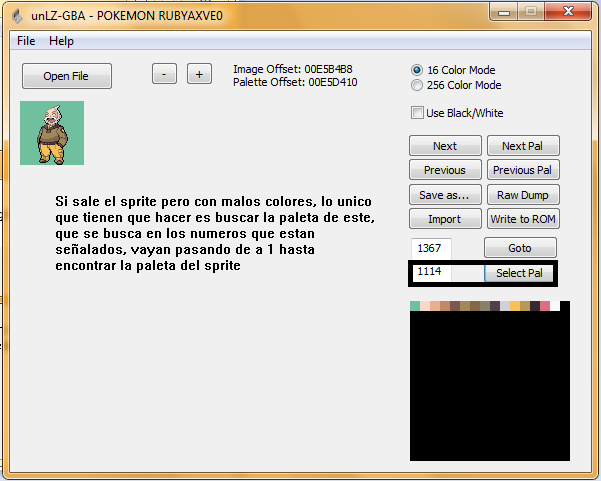Go to the Next image
Image resolution: width=601 pixels, height=481 pixels.
(445, 146)
